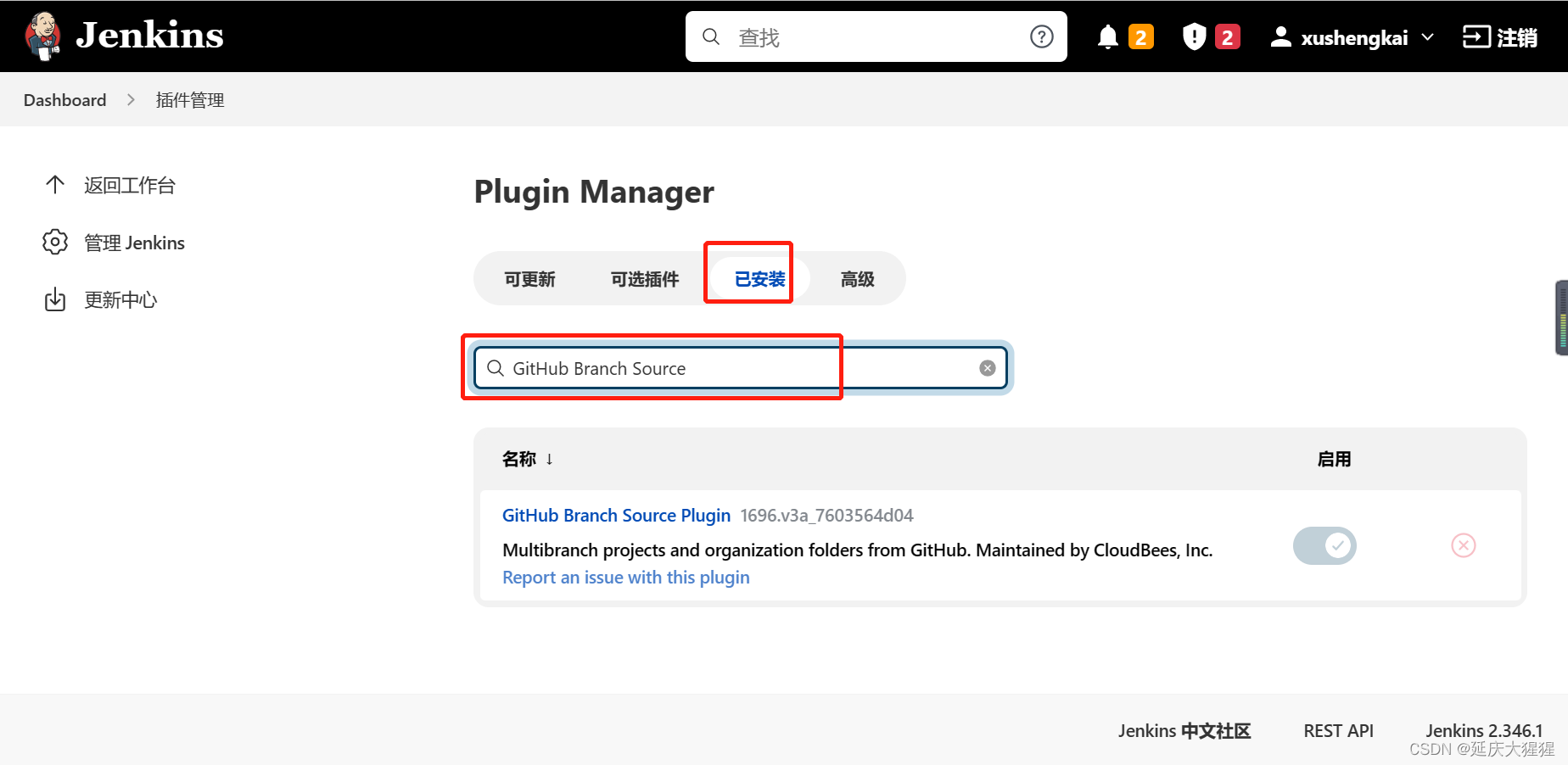Click the magnifier icon in top search
The height and width of the screenshot is (765, 1568).
[x=711, y=36]
